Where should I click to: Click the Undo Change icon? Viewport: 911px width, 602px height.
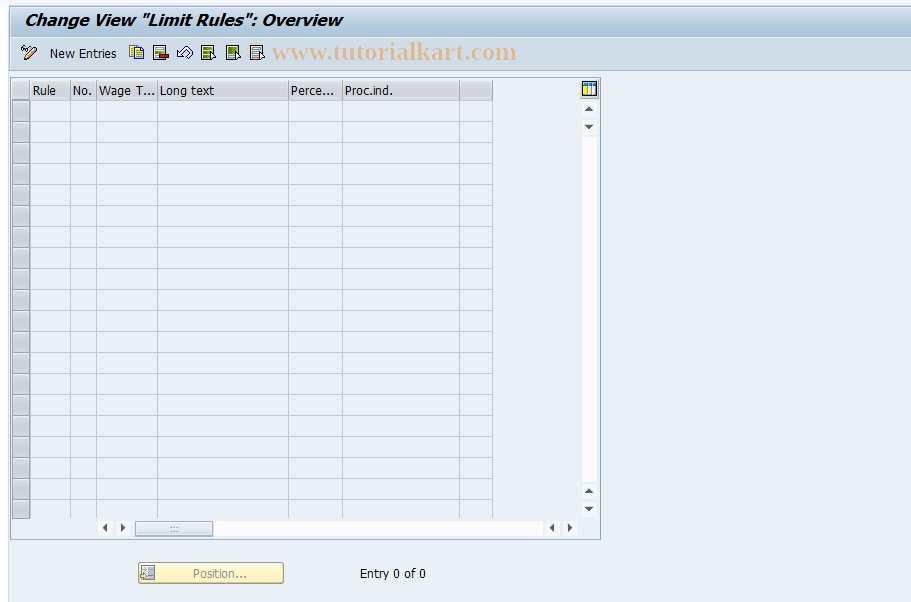pos(185,53)
